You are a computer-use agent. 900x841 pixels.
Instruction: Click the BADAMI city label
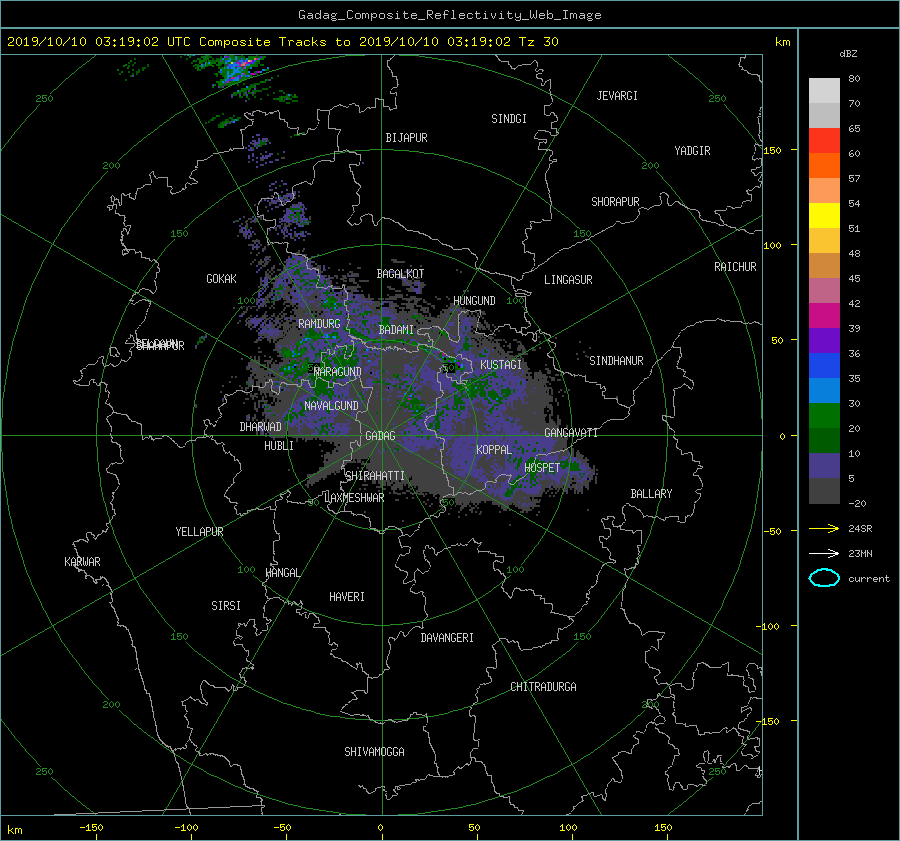click(x=396, y=330)
